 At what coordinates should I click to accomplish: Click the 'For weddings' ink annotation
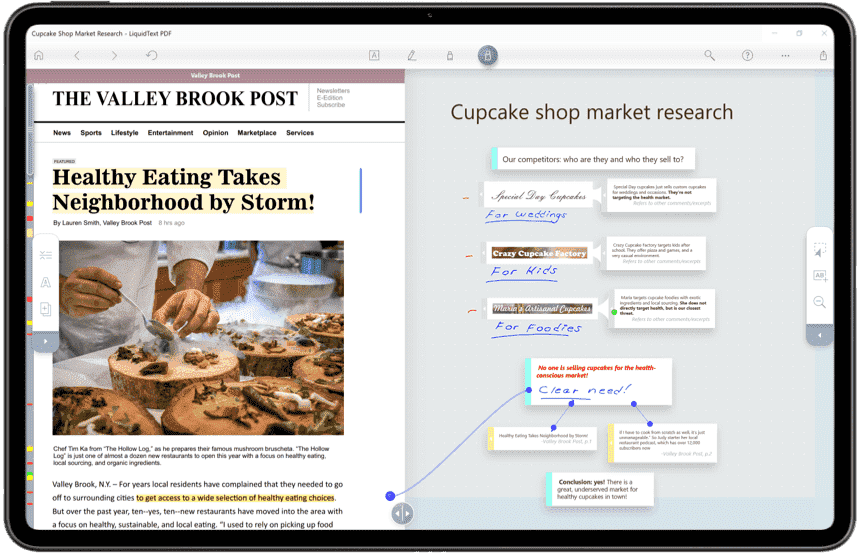click(525, 215)
